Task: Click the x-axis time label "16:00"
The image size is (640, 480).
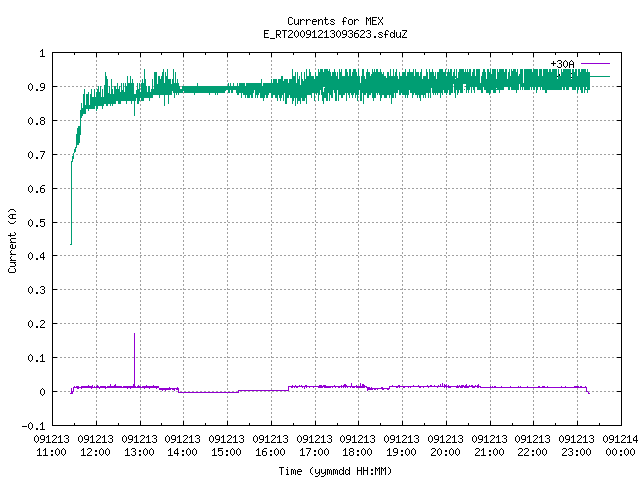Action: point(271,452)
